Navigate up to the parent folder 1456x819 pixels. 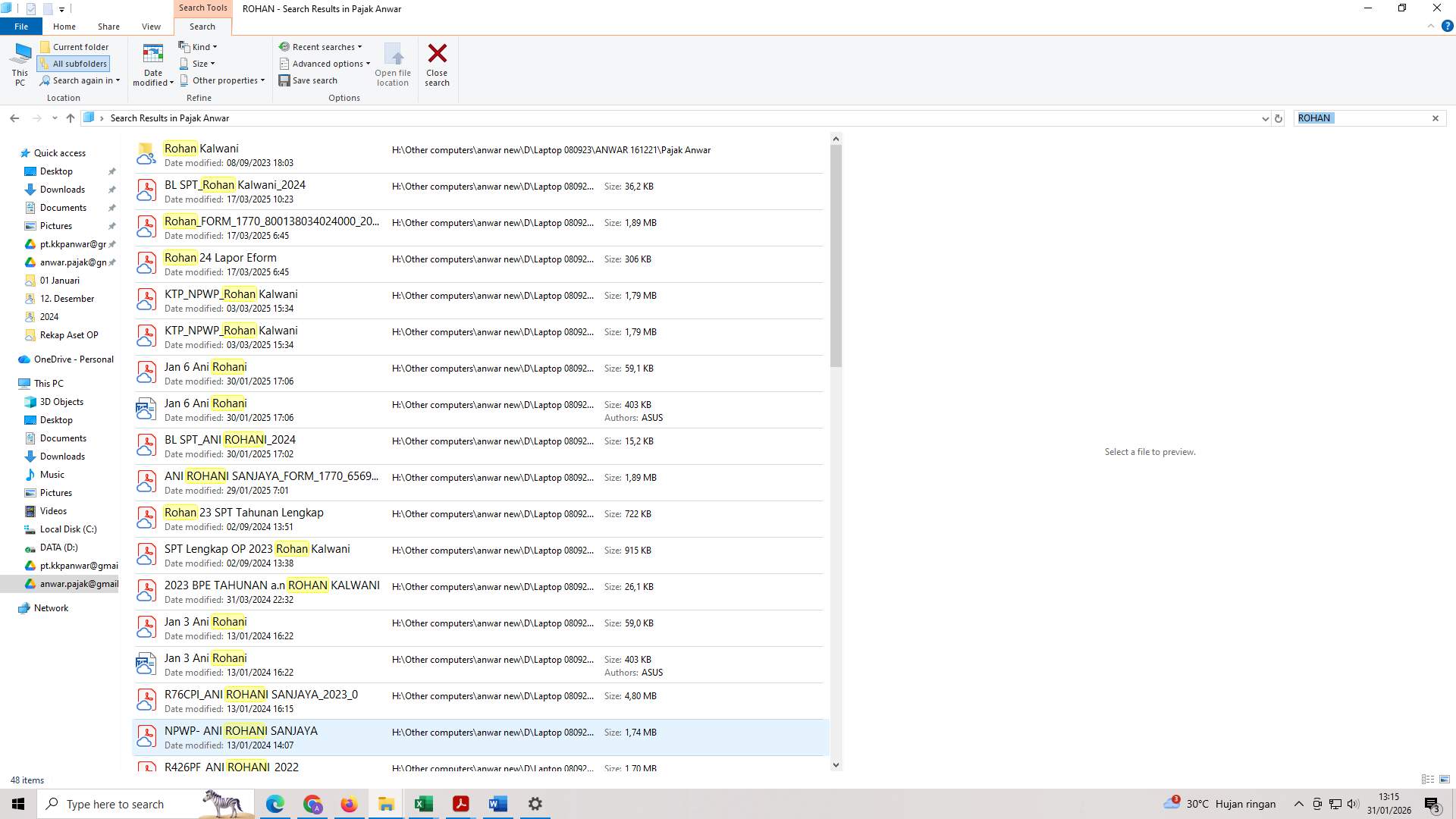pos(70,118)
